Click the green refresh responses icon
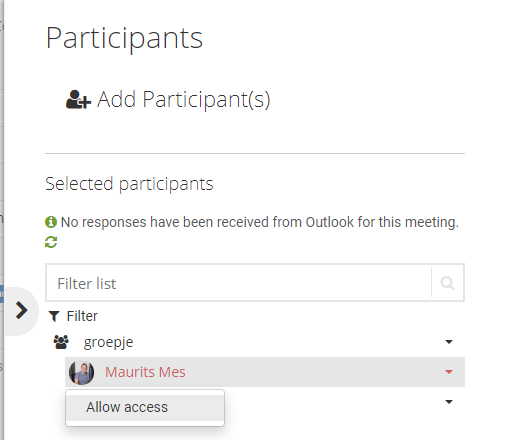This screenshot has width=505, height=440. tap(51, 242)
